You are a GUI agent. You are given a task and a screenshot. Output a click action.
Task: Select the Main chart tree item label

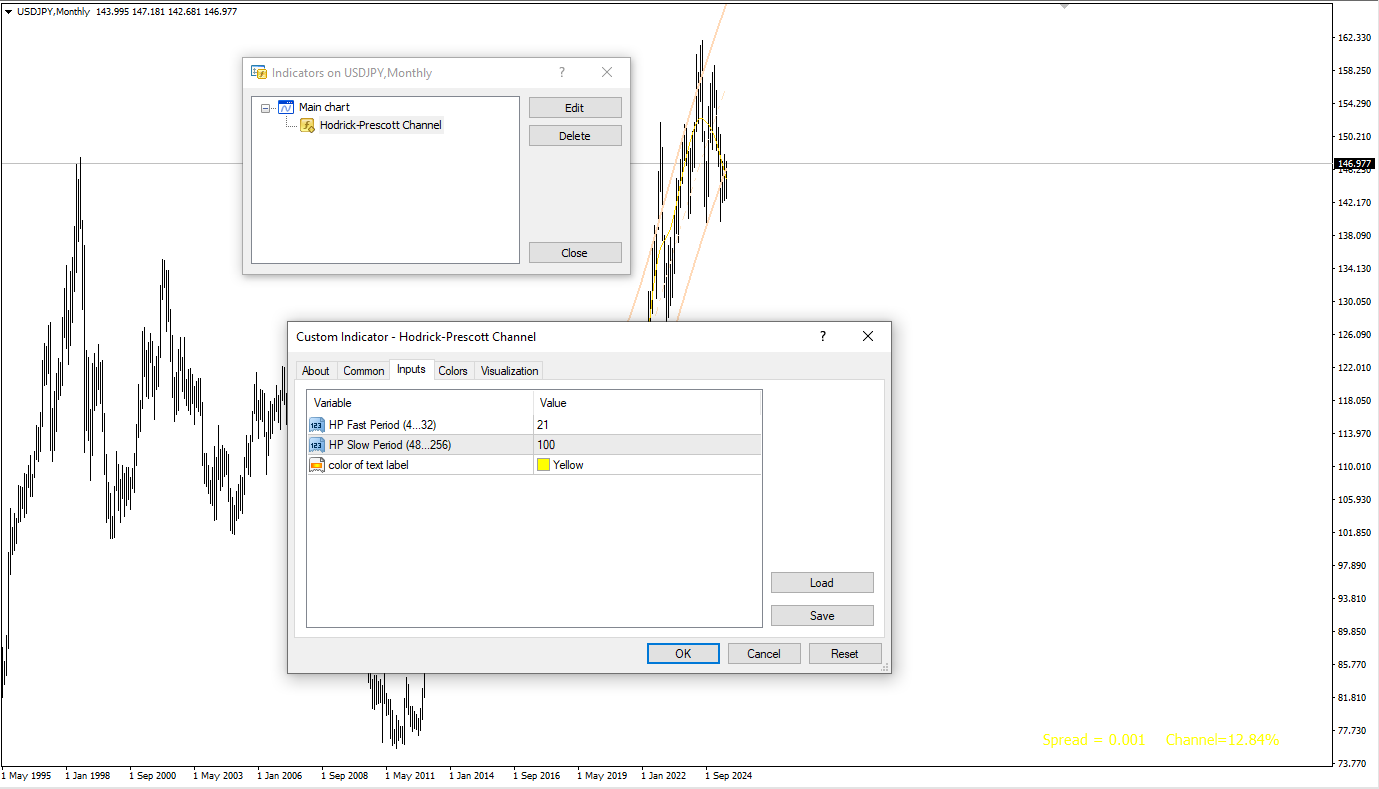coord(324,107)
